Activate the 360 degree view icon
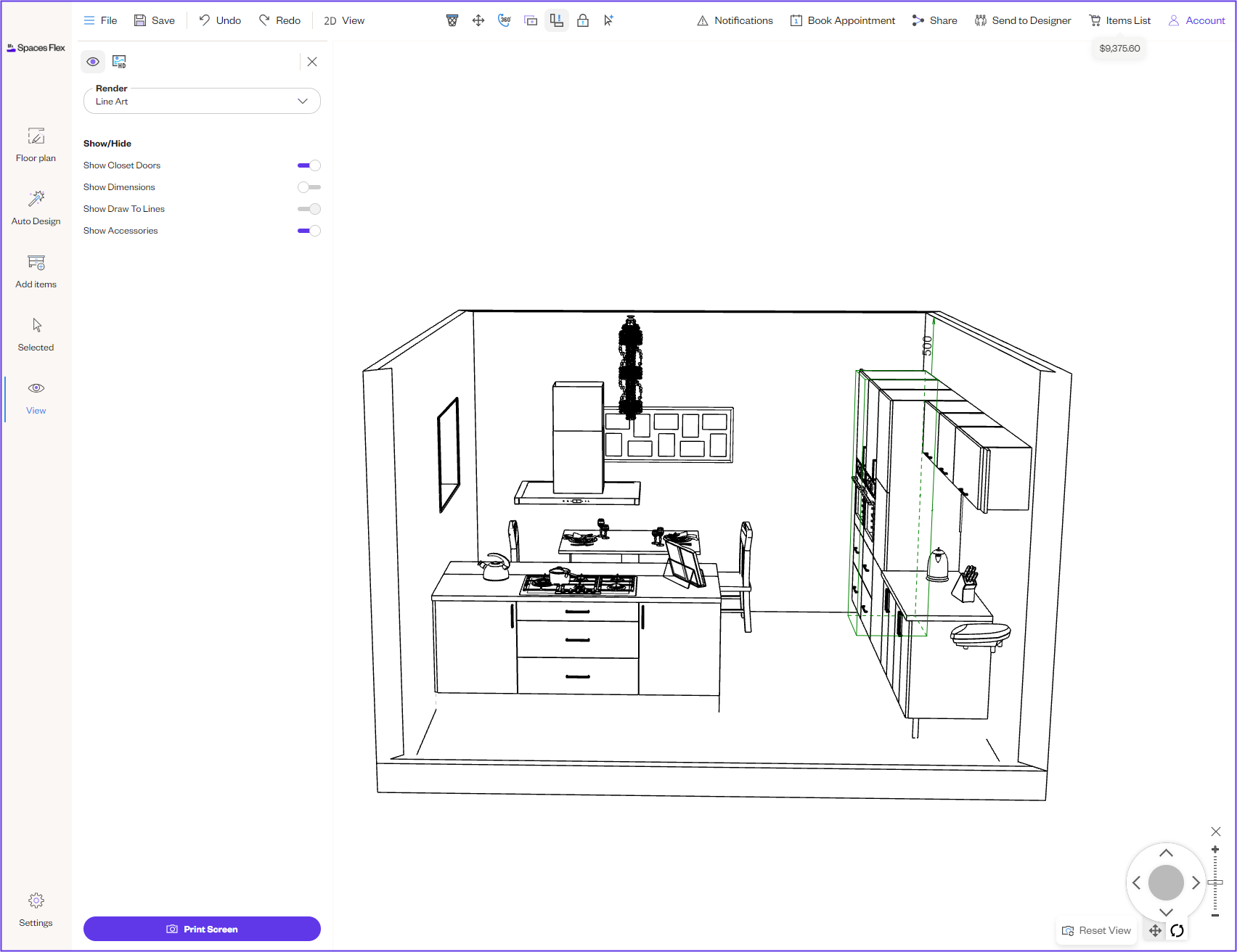 [505, 20]
